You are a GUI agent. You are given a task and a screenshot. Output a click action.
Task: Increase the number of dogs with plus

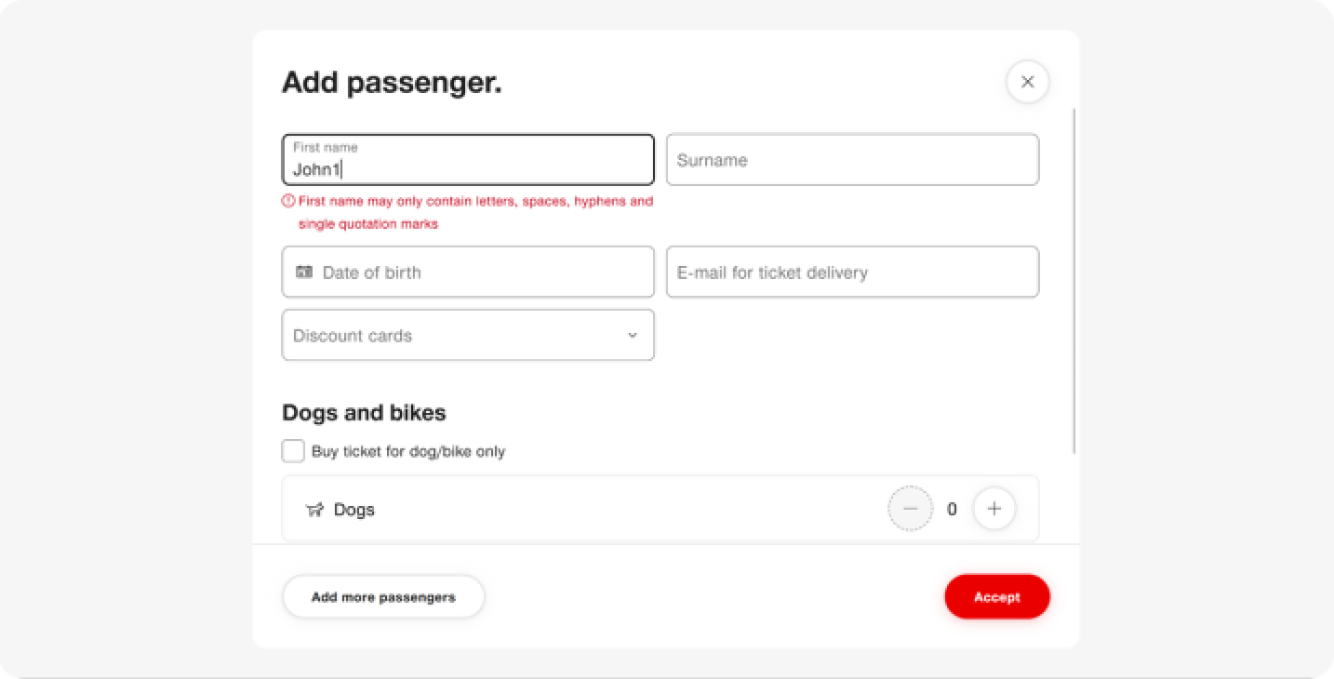tap(994, 509)
